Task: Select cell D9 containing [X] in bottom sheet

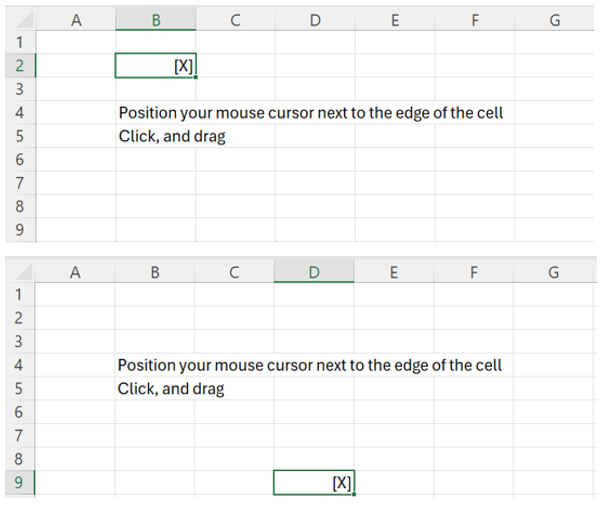Action: pos(313,483)
